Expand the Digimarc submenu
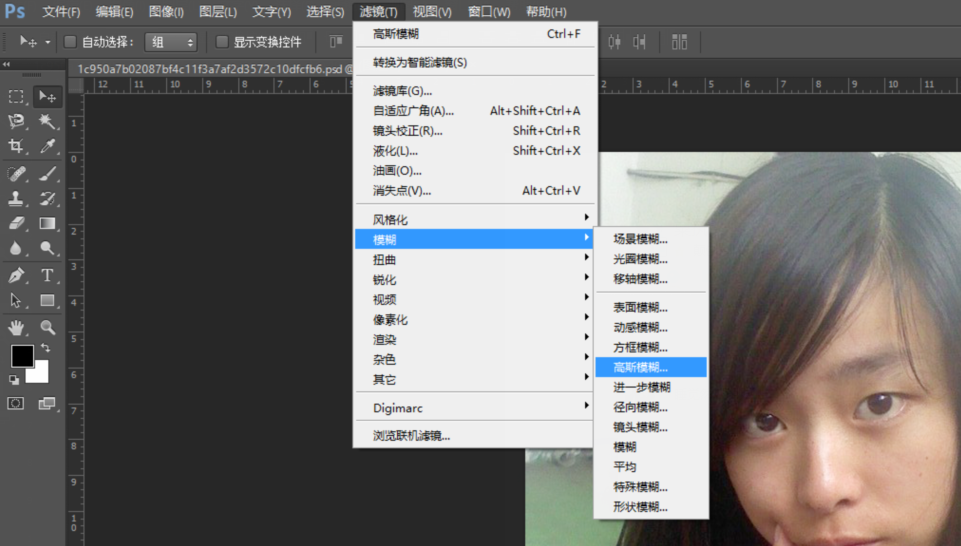This screenshot has height=546, width=961. (475, 408)
